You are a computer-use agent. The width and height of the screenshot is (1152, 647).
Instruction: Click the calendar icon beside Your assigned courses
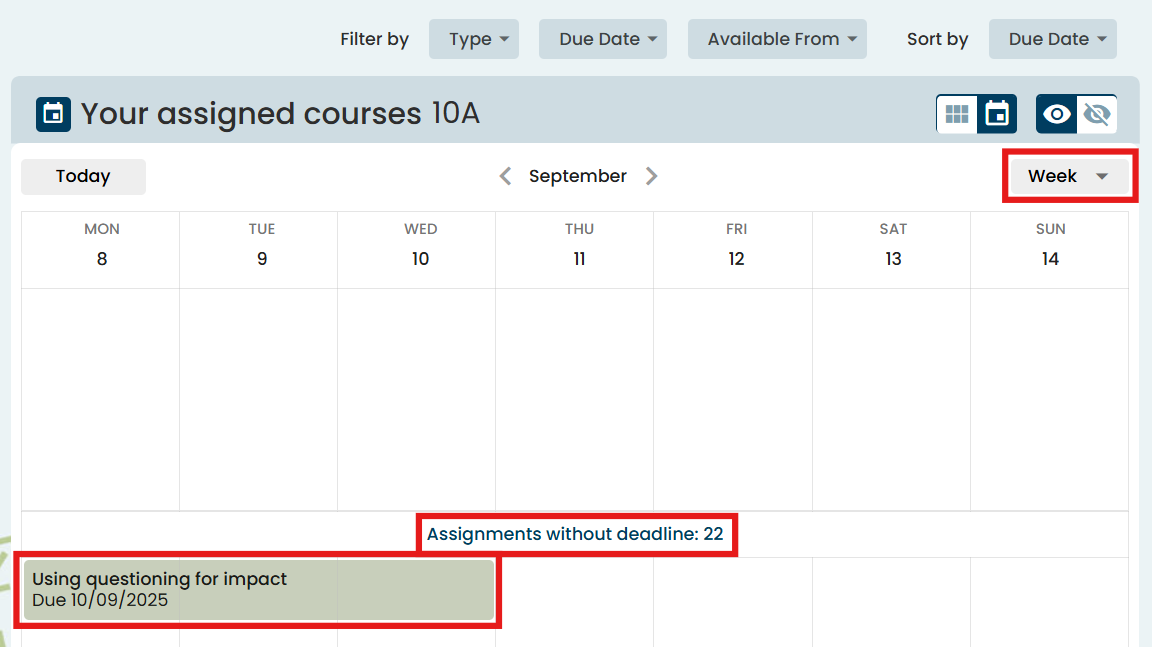click(x=53, y=114)
